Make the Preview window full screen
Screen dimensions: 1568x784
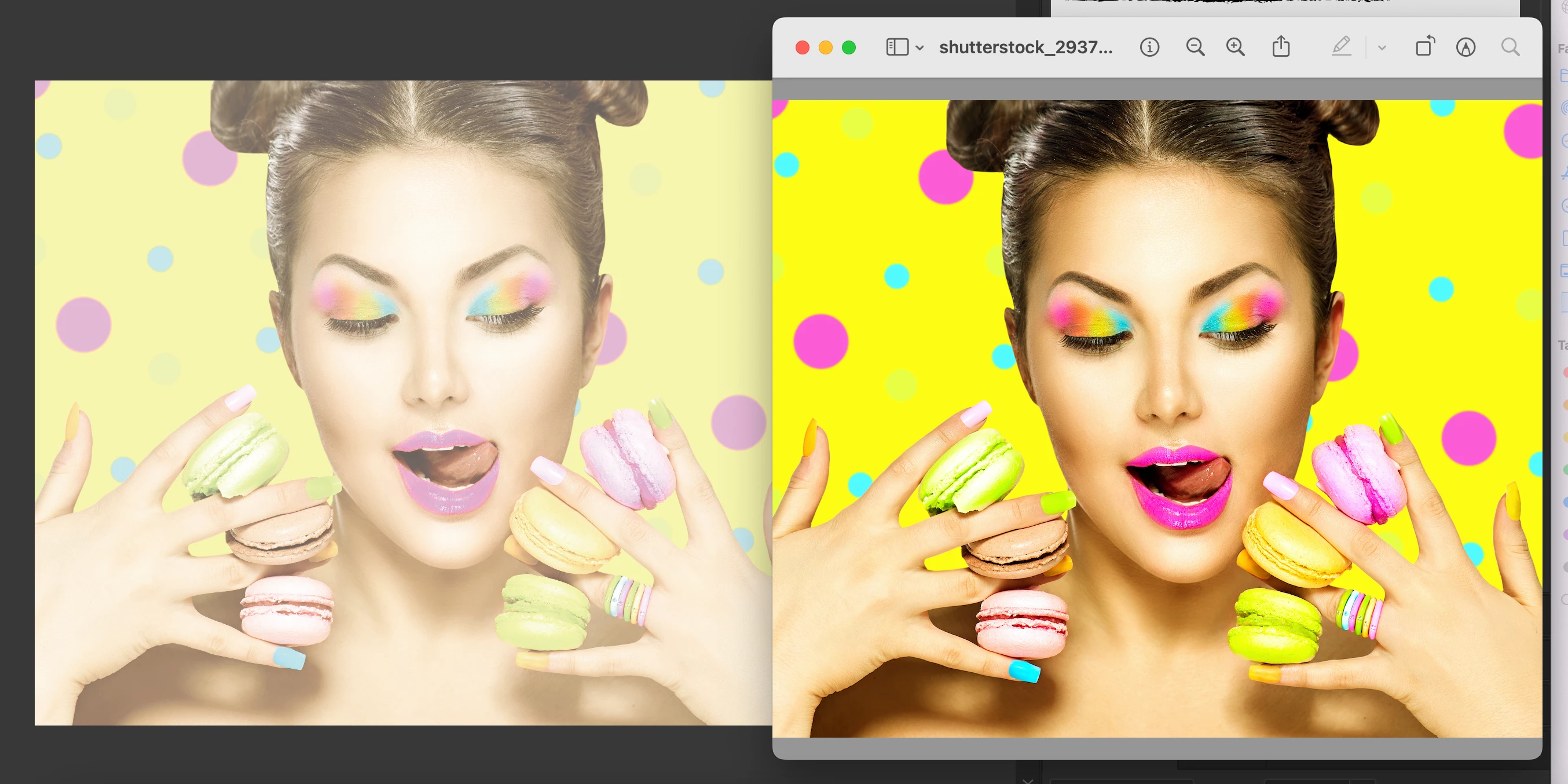848,47
